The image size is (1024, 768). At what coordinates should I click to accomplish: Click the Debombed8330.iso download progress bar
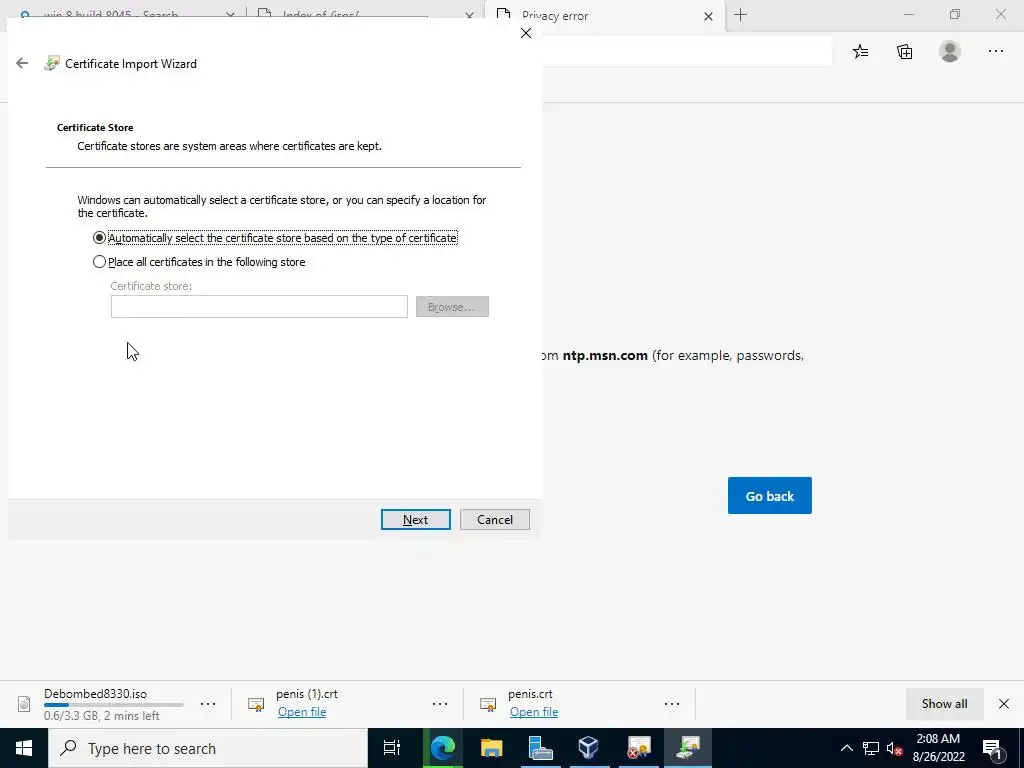[114, 705]
